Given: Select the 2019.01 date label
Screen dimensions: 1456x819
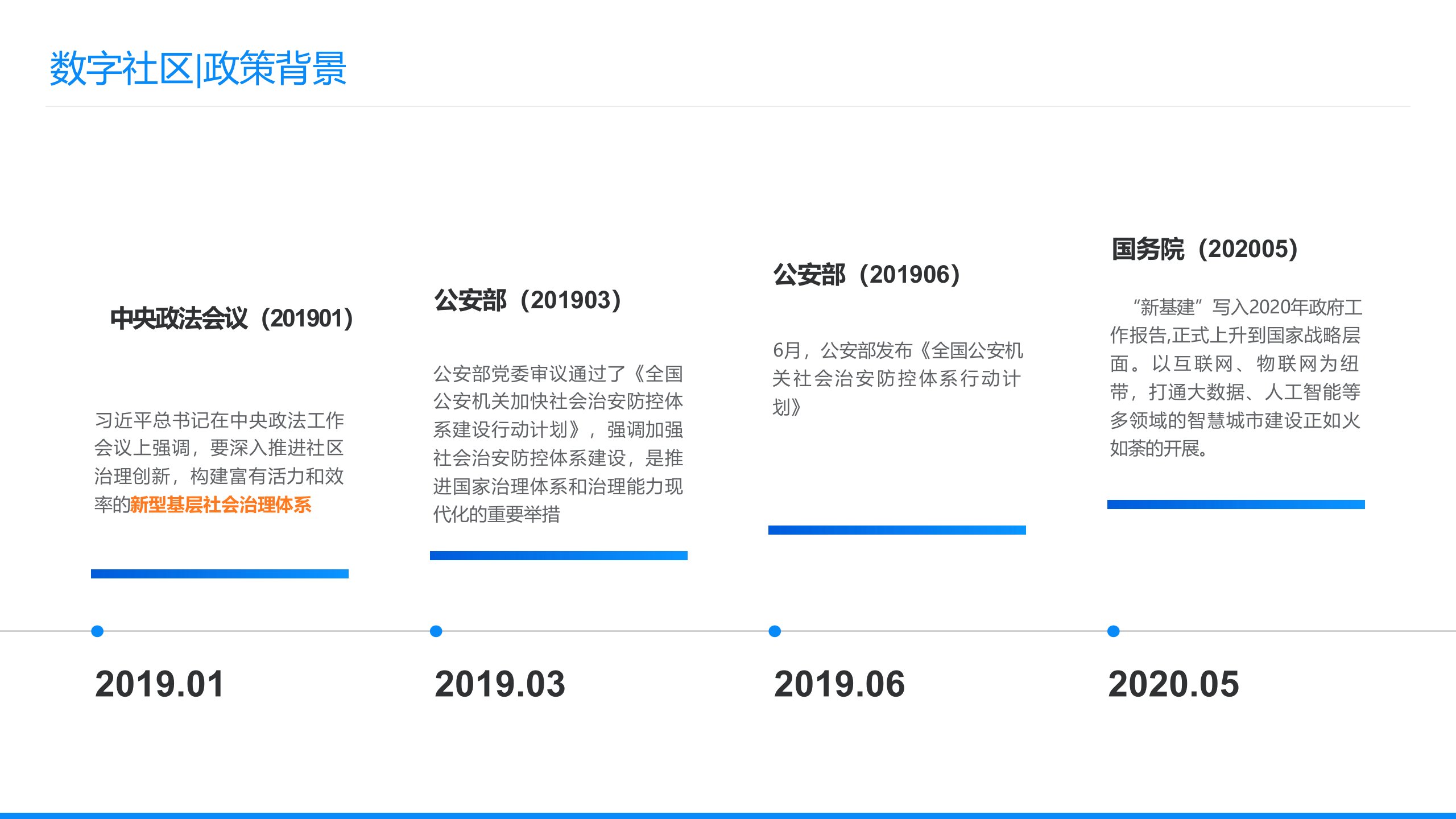Looking at the screenshot, I should coord(160,684).
